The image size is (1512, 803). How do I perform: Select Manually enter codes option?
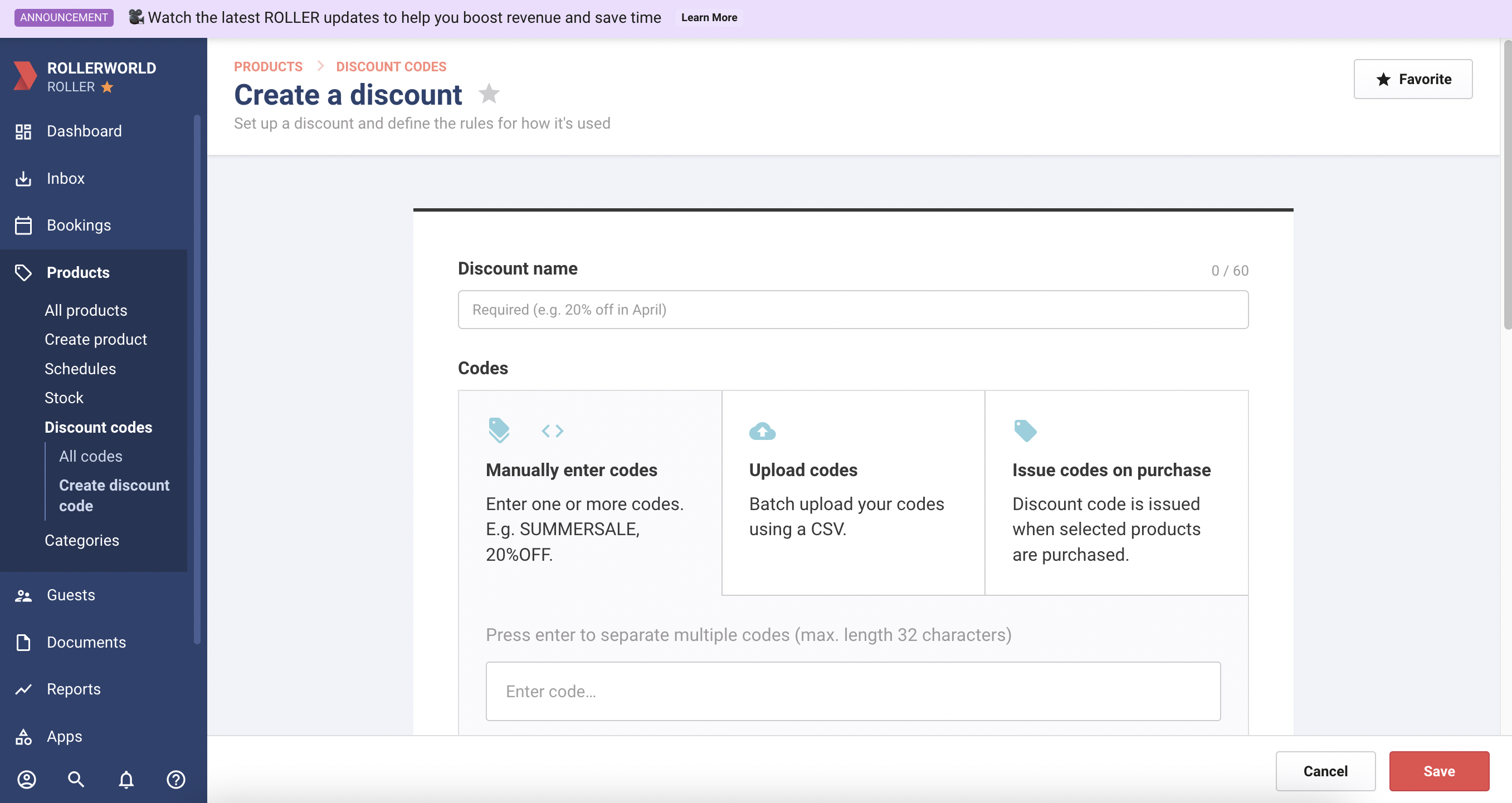click(x=590, y=493)
